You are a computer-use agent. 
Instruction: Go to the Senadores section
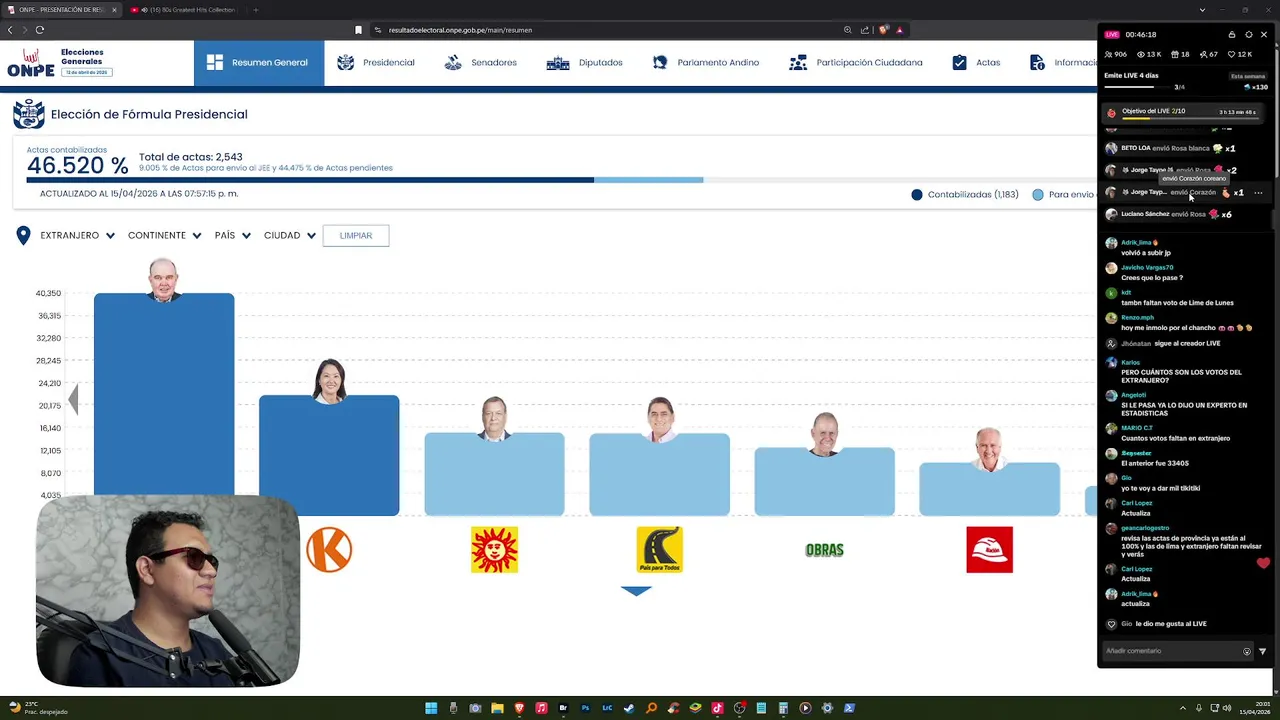[x=480, y=63]
